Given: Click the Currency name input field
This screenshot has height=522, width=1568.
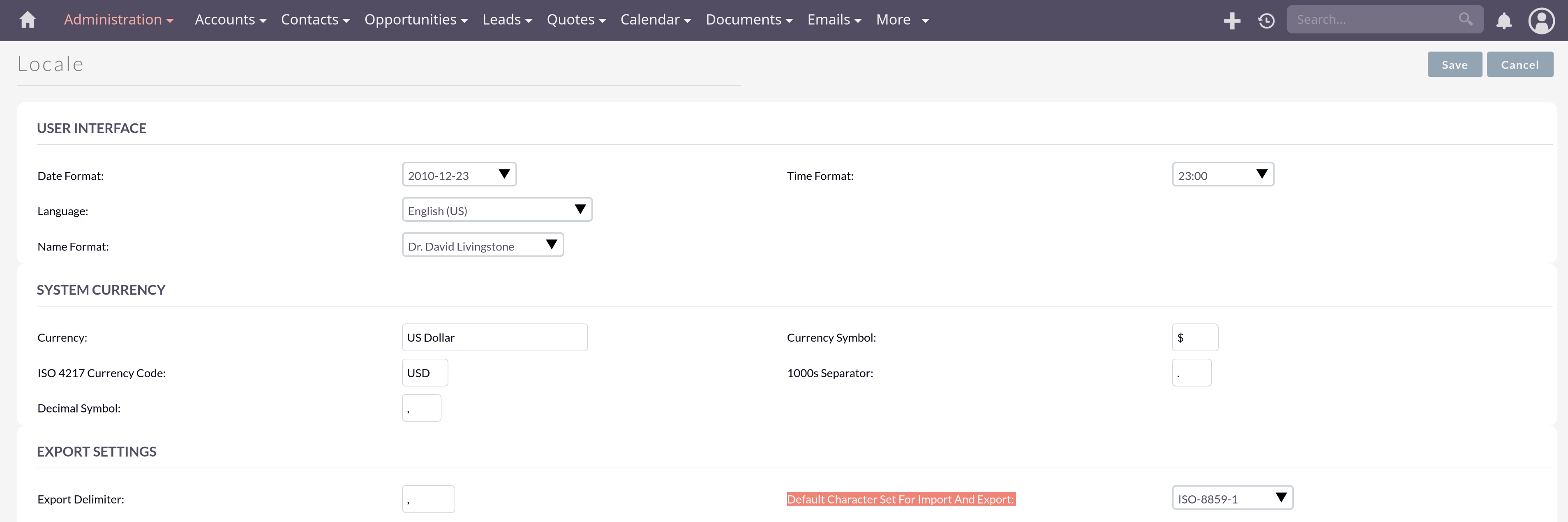Looking at the screenshot, I should pos(494,337).
